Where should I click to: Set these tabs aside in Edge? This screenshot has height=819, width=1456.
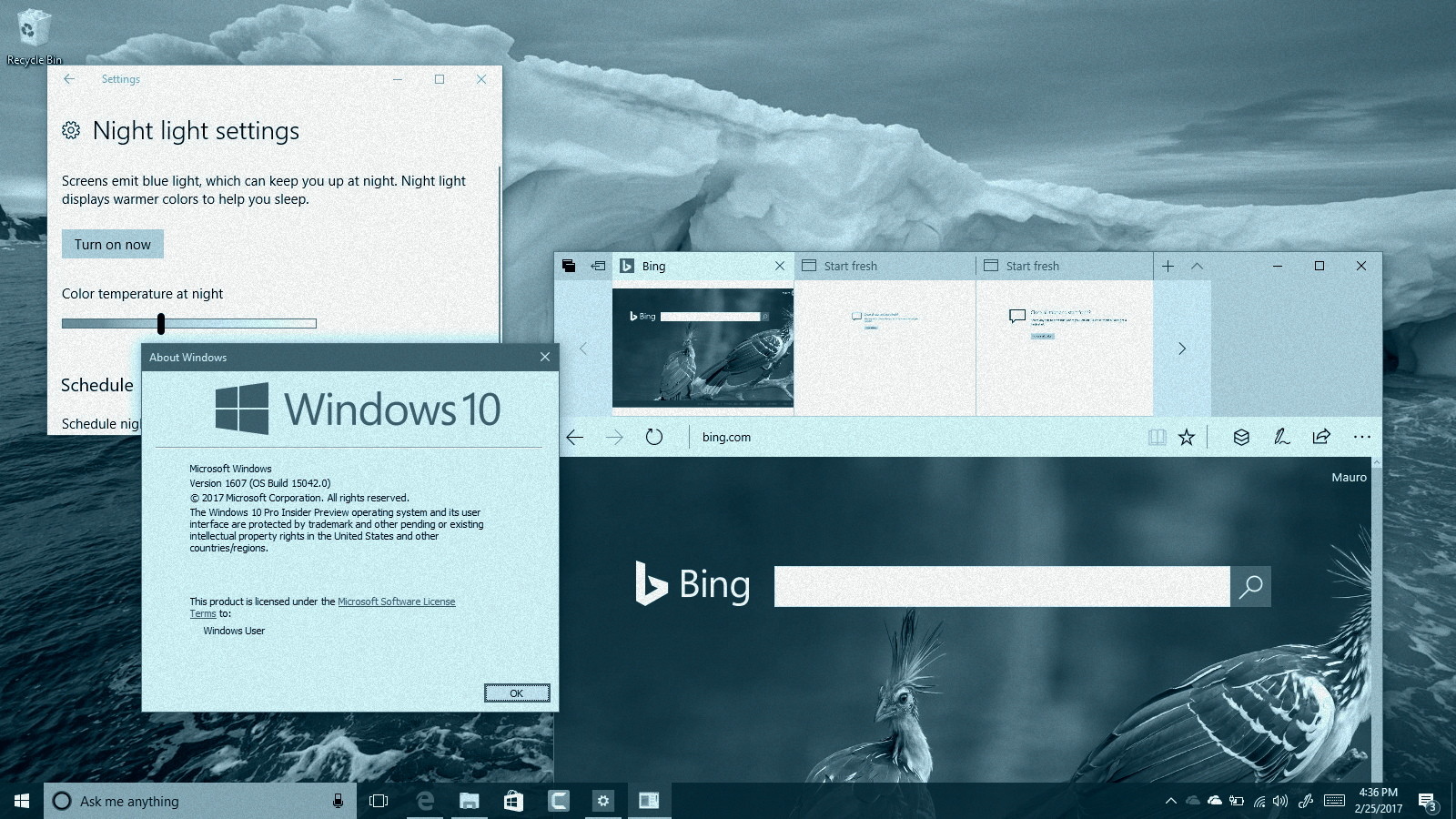point(598,266)
